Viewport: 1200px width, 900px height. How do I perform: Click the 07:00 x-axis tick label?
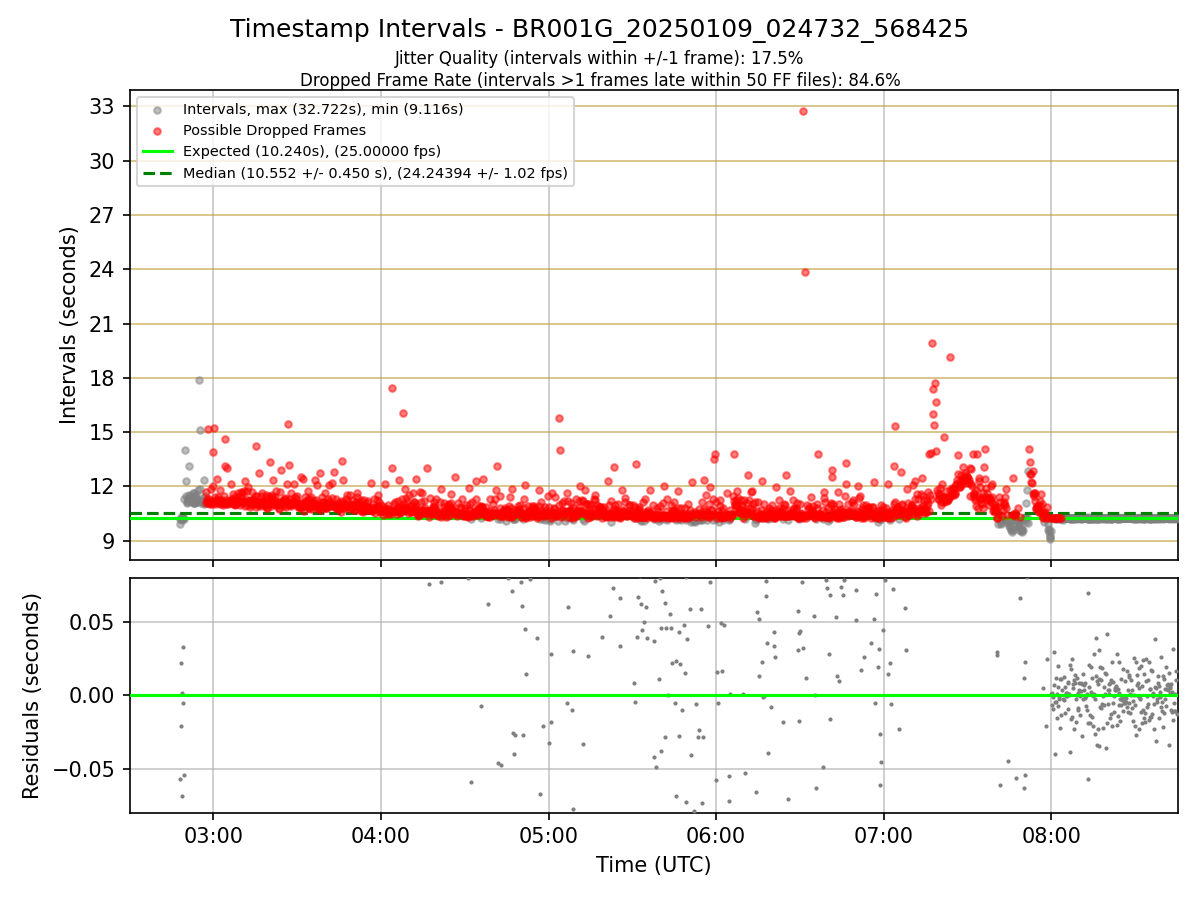point(883,835)
